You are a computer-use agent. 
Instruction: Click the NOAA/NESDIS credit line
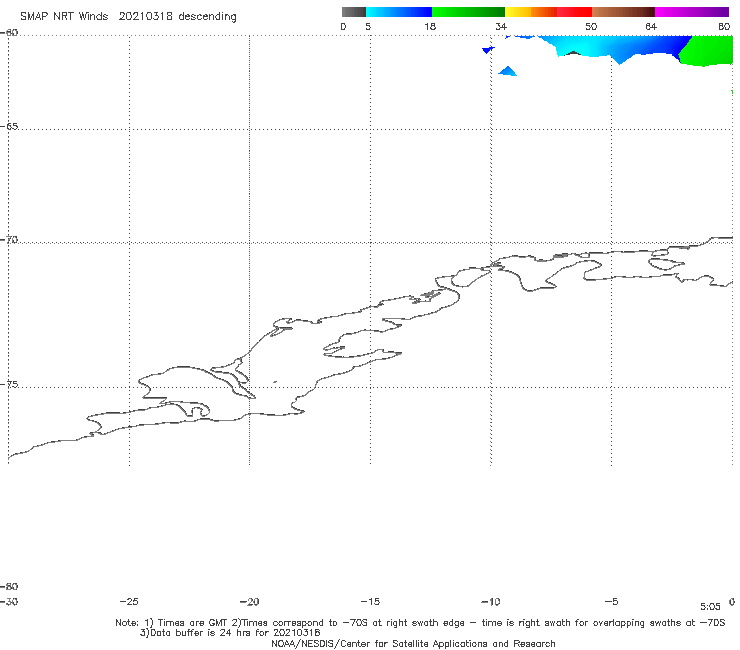pyautogui.click(x=413, y=643)
